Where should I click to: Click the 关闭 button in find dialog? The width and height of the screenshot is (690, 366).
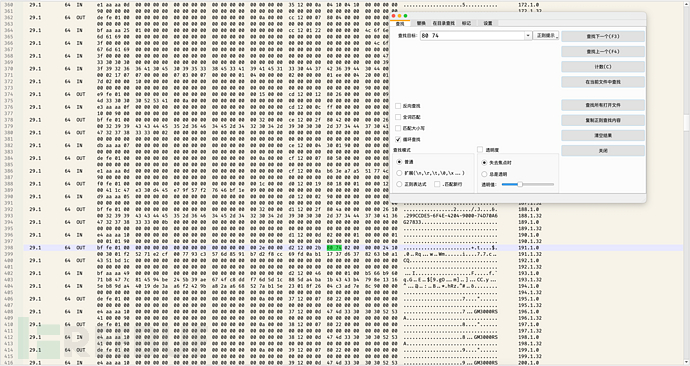(x=603, y=150)
